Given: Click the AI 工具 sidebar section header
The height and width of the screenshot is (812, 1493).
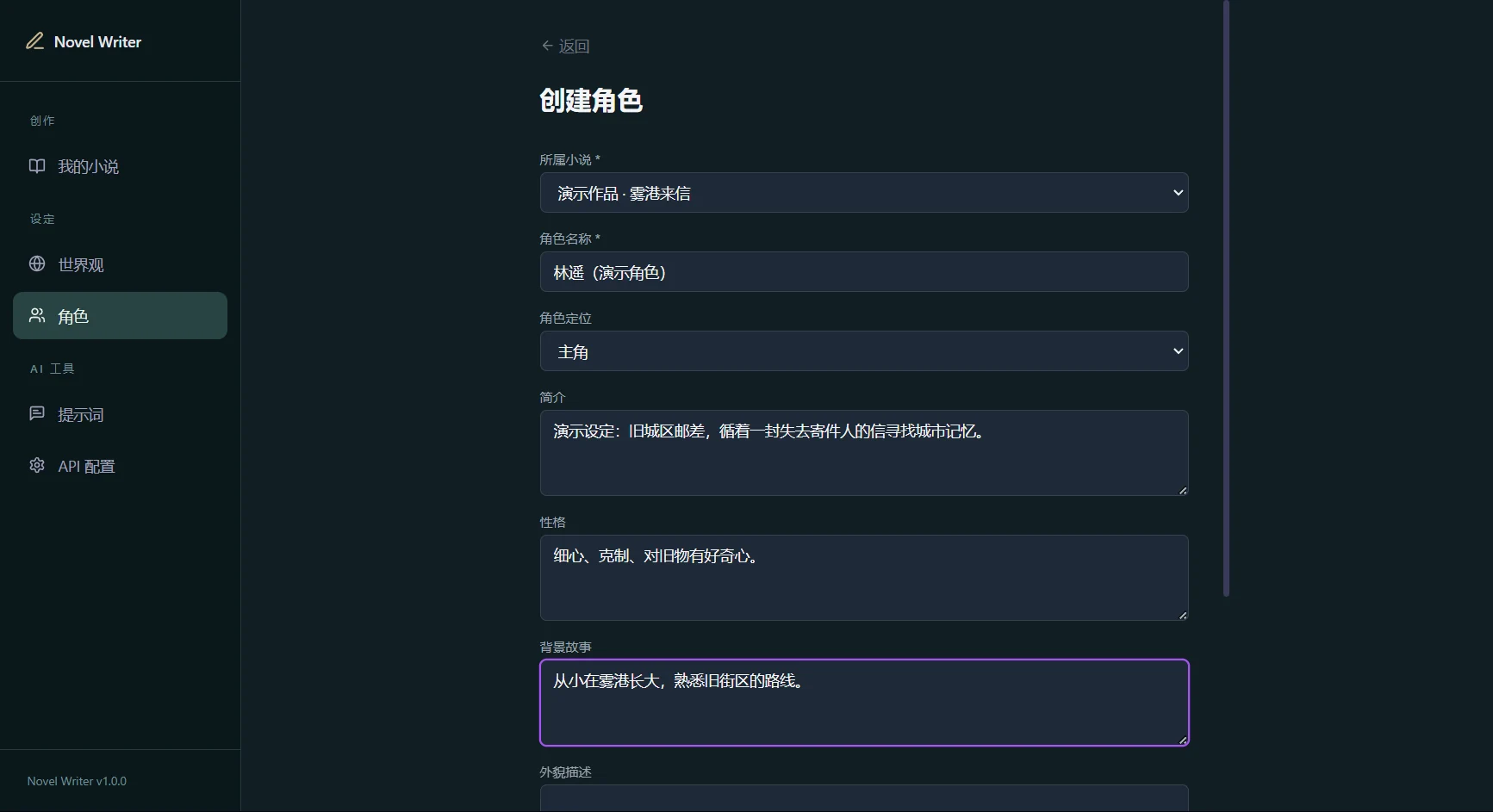Looking at the screenshot, I should coord(53,369).
